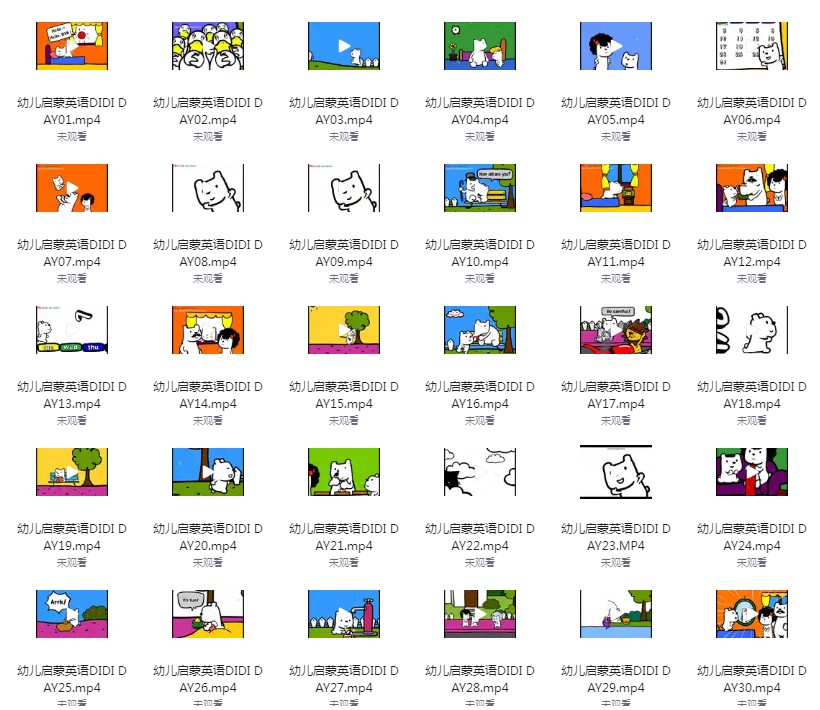This screenshot has width=820, height=710.
Task: Select file name 幼儿启蒙英语DIDI DAY28.mp4
Action: (480, 679)
